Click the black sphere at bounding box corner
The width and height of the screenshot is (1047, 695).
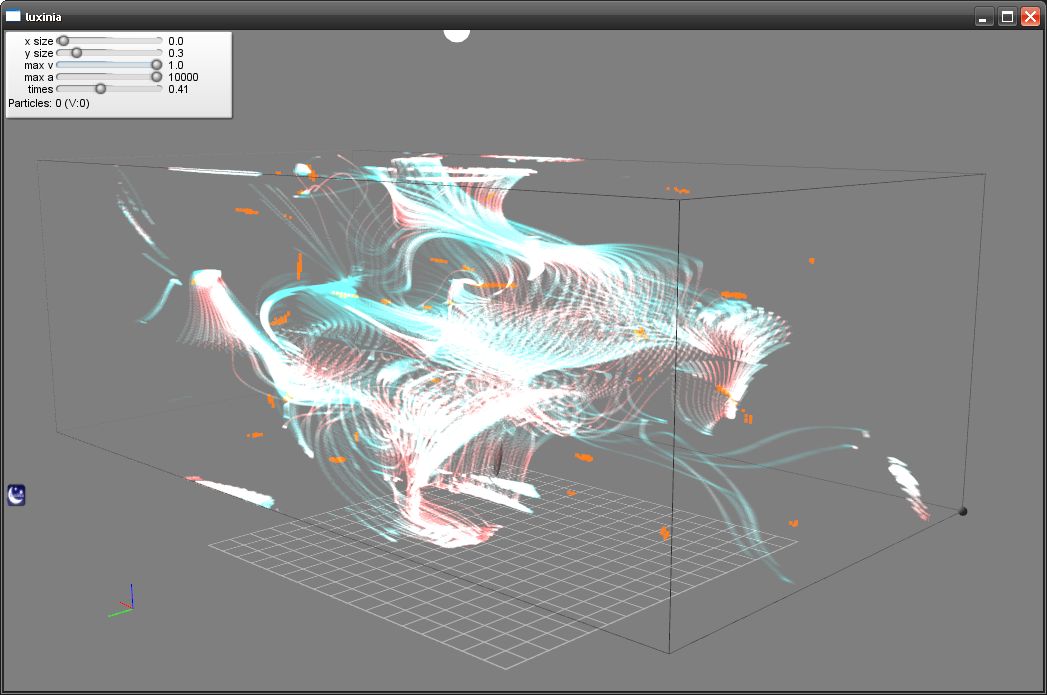tap(962, 511)
